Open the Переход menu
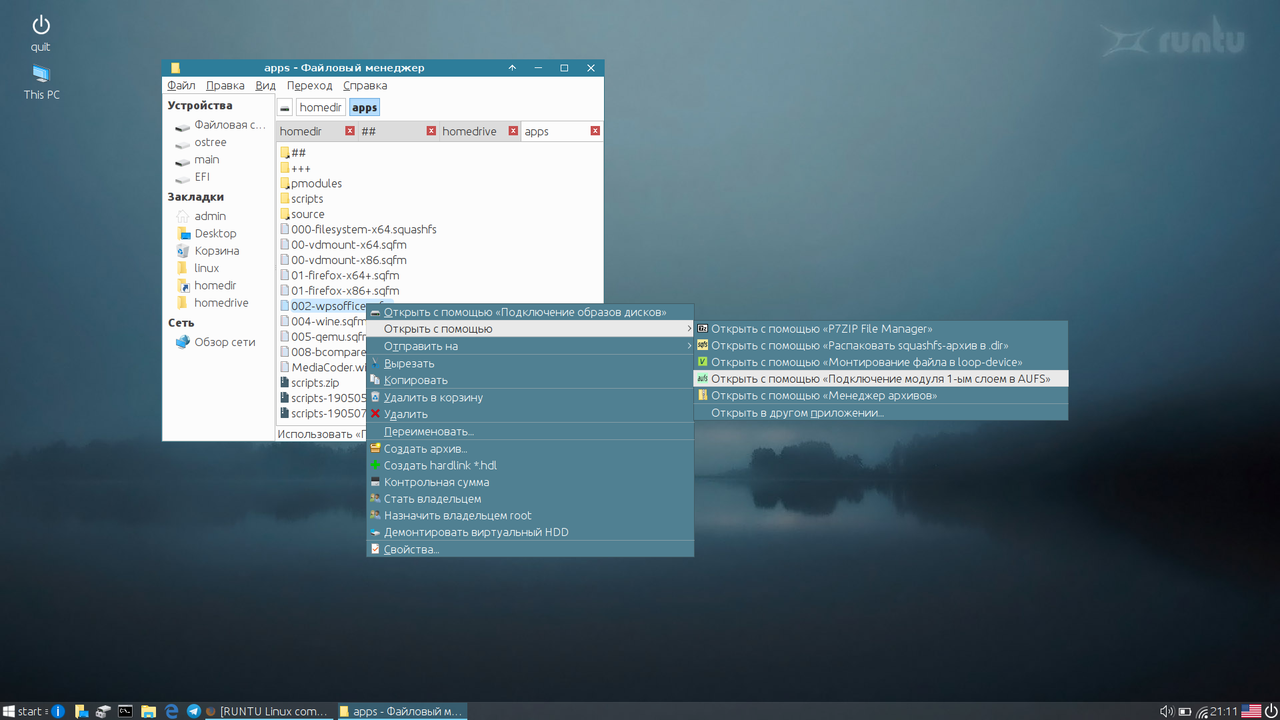Image resolution: width=1280 pixels, height=720 pixels. point(309,86)
